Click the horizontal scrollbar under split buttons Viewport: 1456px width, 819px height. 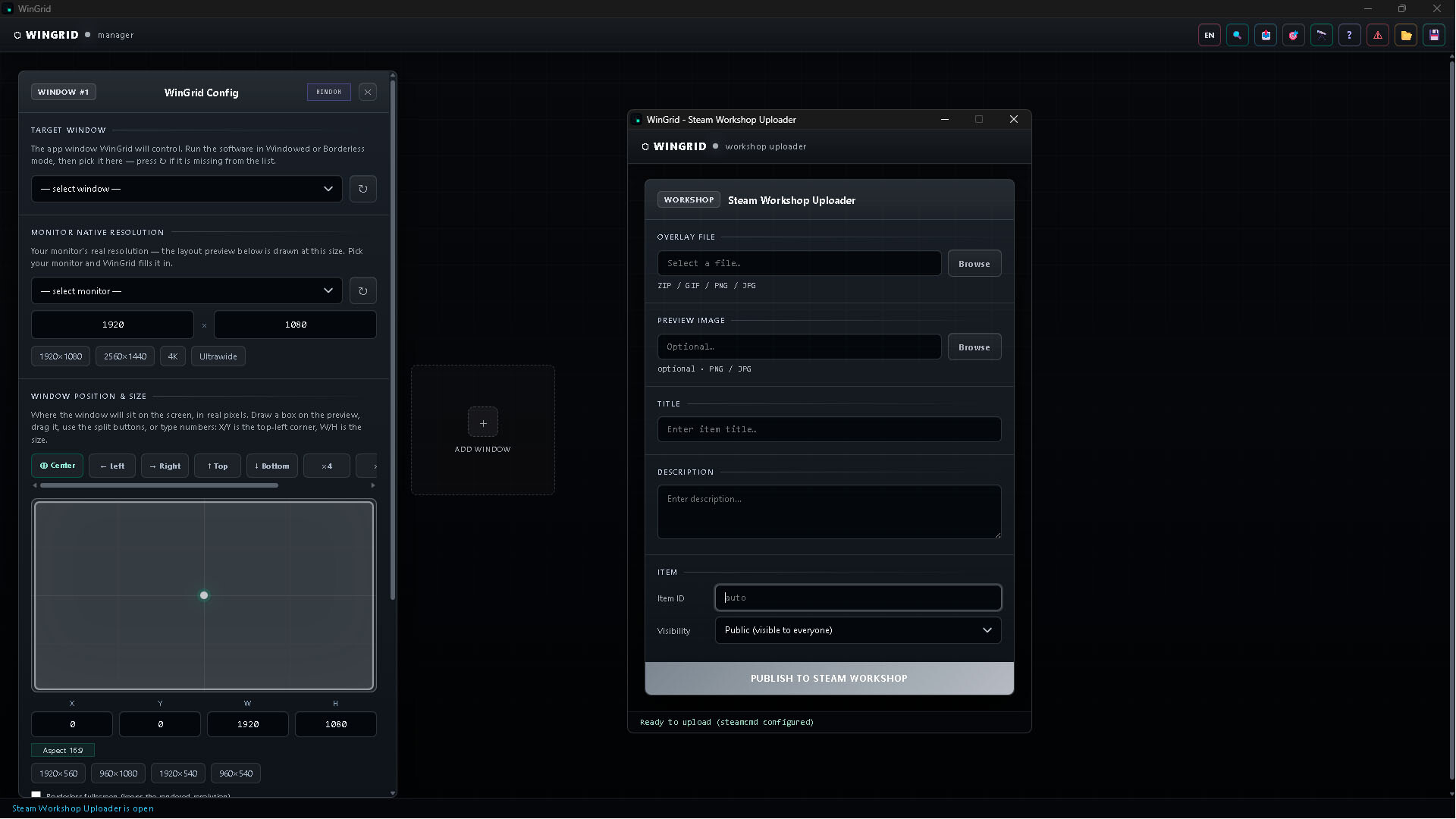159,485
